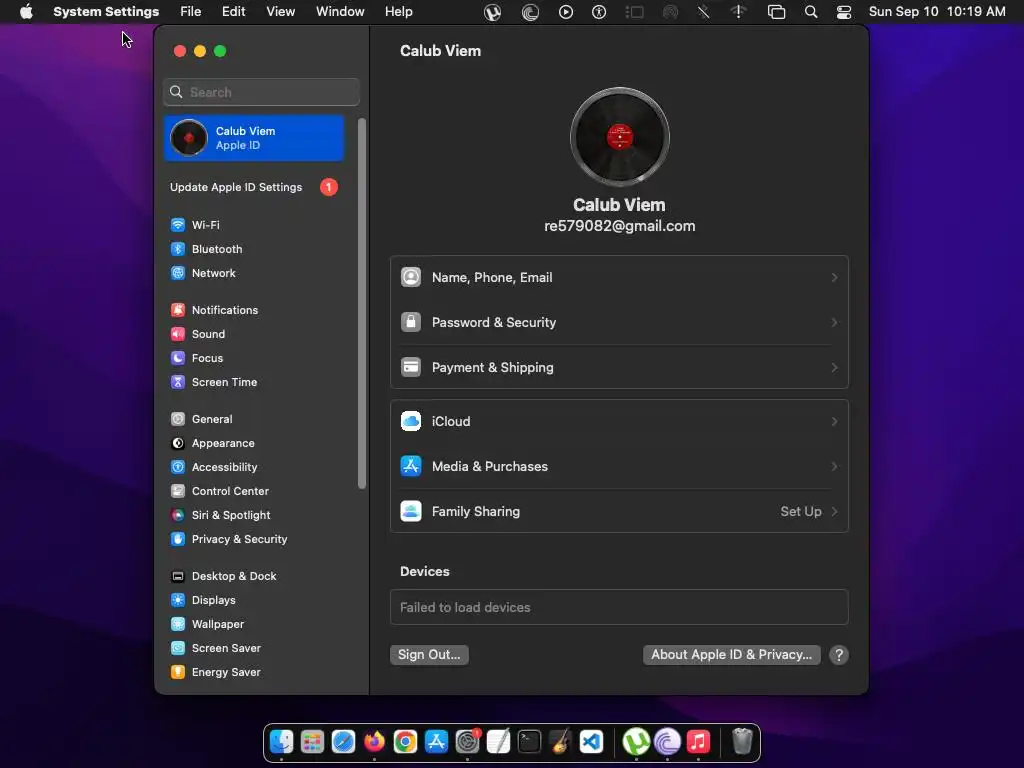Screen dimensions: 1024x768
Task: Open Google Chrome from the Dock
Action: pos(405,742)
